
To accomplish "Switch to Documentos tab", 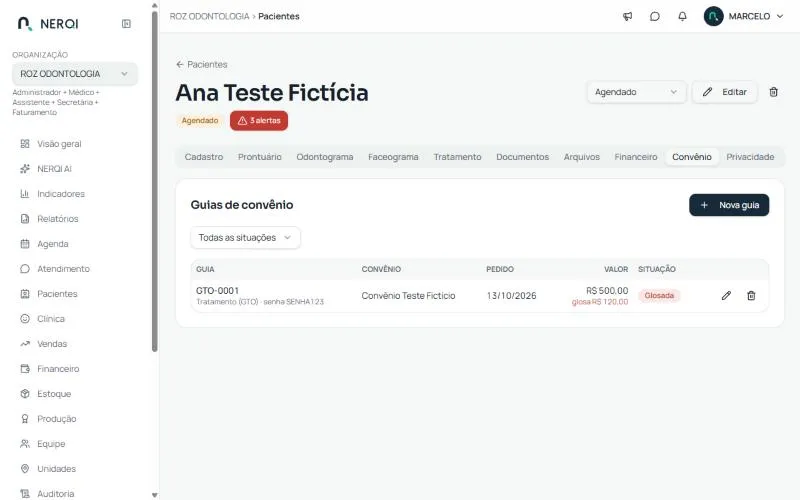I will coord(522,157).
